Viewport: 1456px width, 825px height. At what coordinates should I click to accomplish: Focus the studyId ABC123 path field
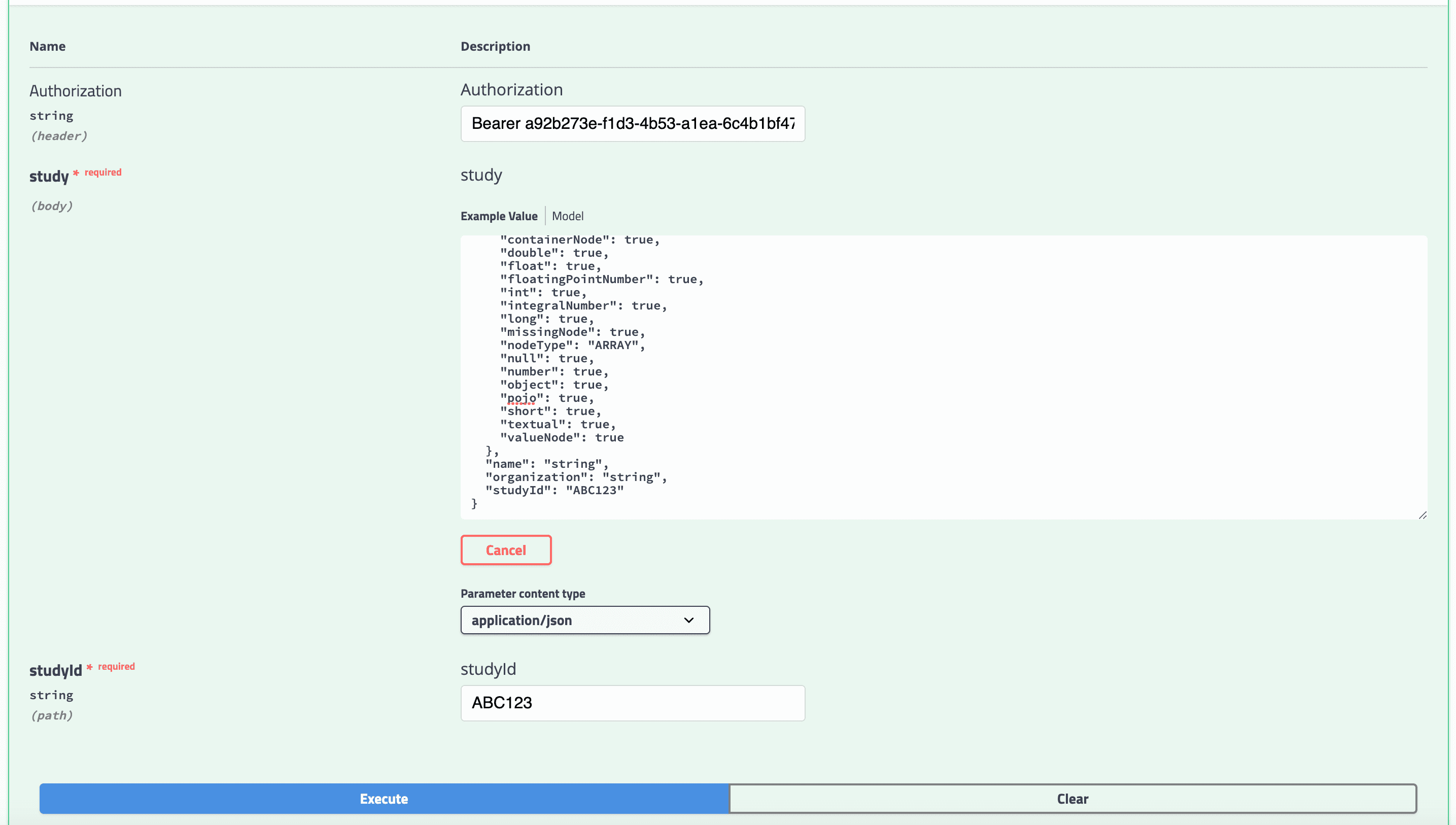[x=632, y=703]
